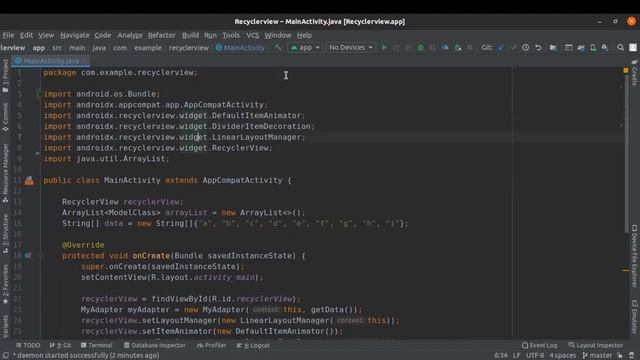Open the Code menu
Image resolution: width=640 pixels, height=360 pixels.
103,35
